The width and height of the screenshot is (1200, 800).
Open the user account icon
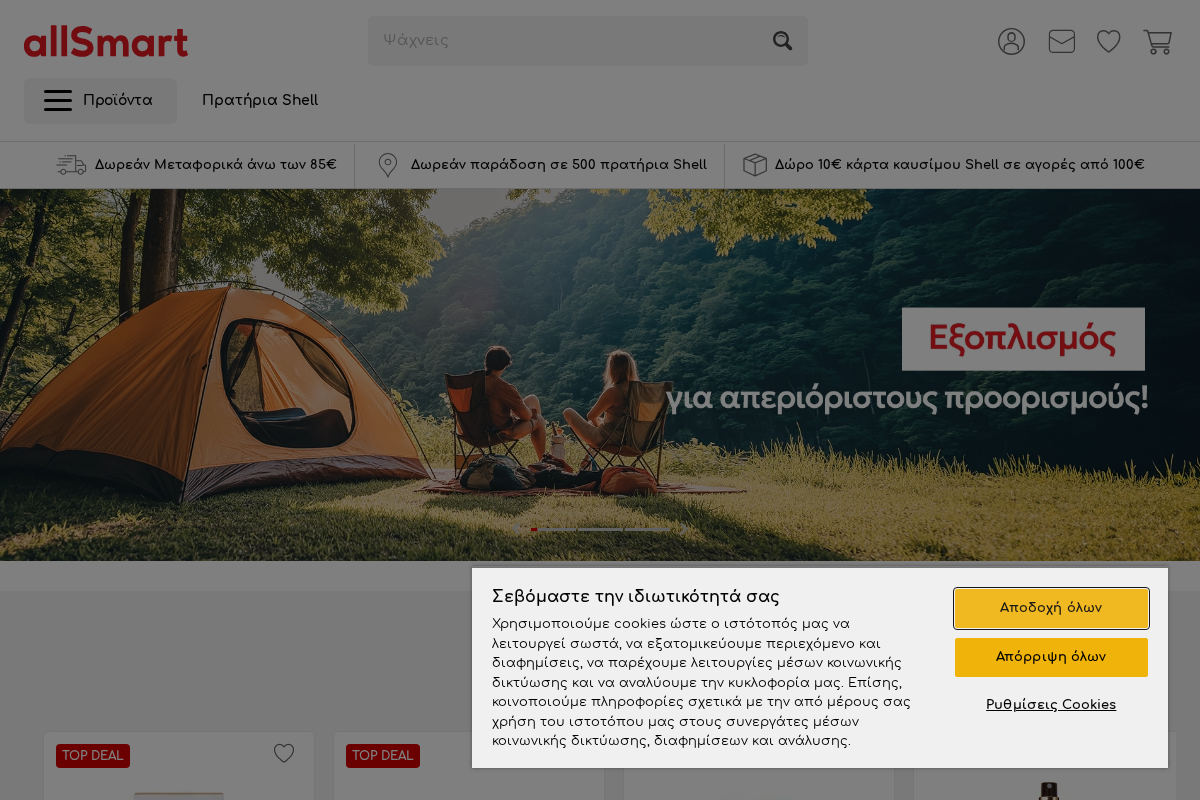click(1011, 41)
